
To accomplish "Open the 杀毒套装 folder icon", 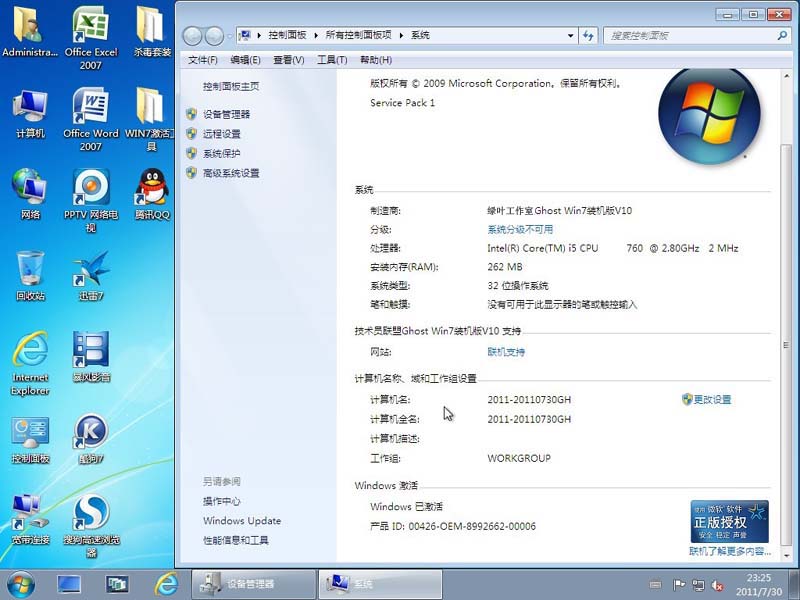I will click(x=152, y=32).
